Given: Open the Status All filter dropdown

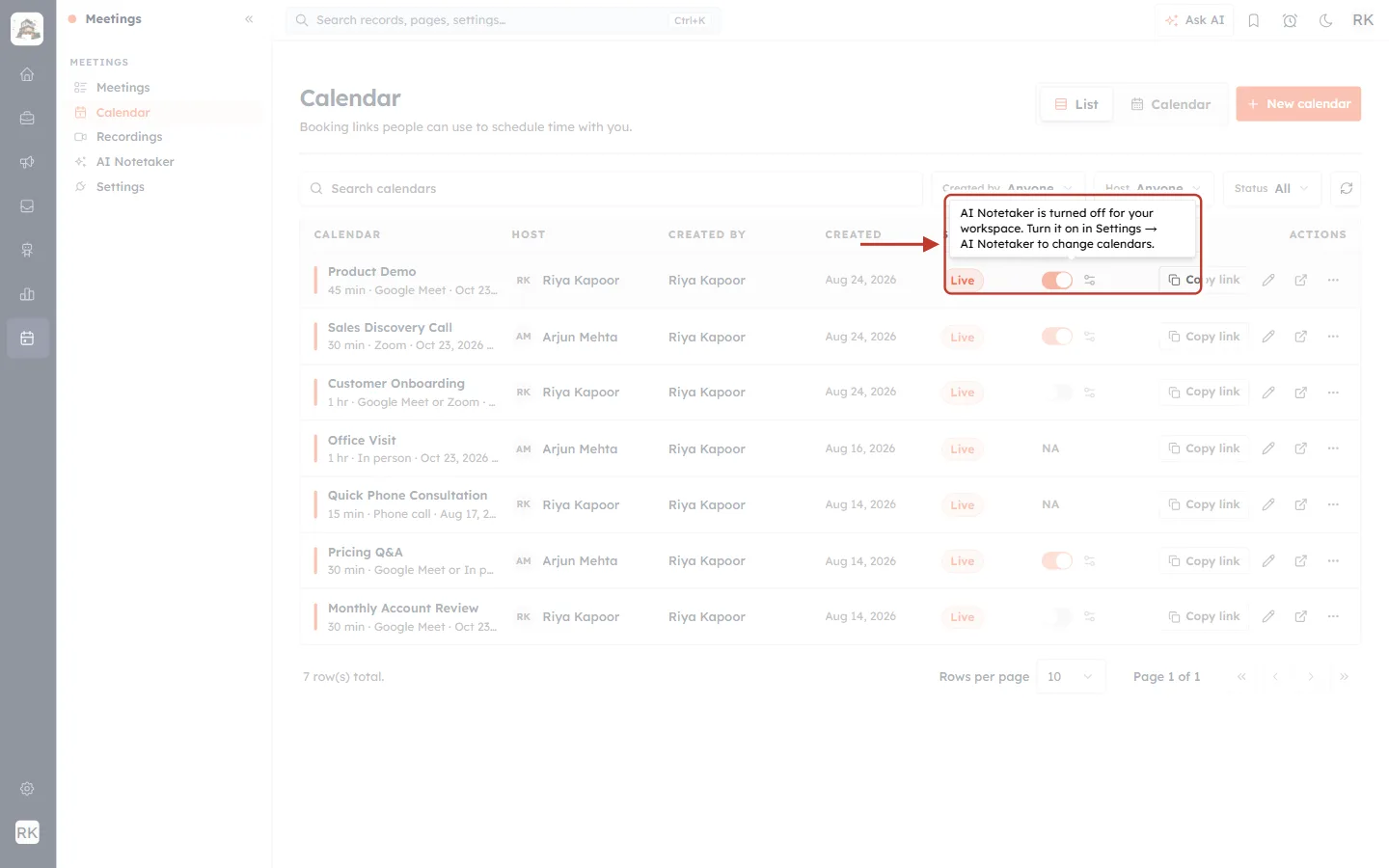Looking at the screenshot, I should tap(1271, 188).
